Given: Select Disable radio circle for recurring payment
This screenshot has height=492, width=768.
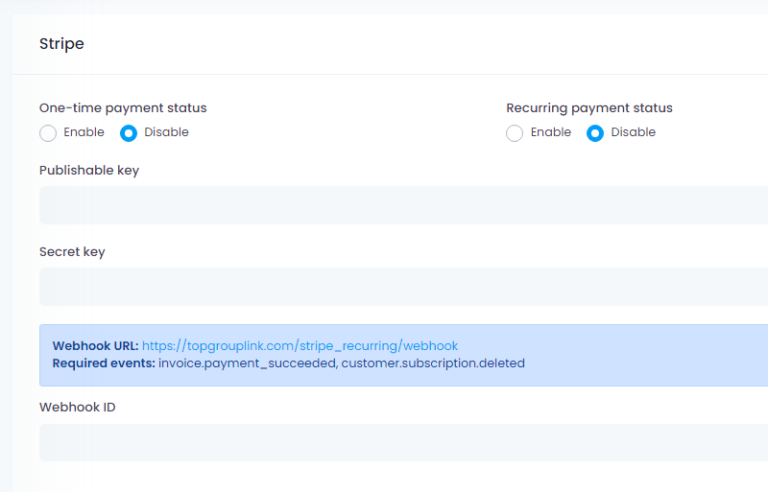Looking at the screenshot, I should (x=595, y=133).
